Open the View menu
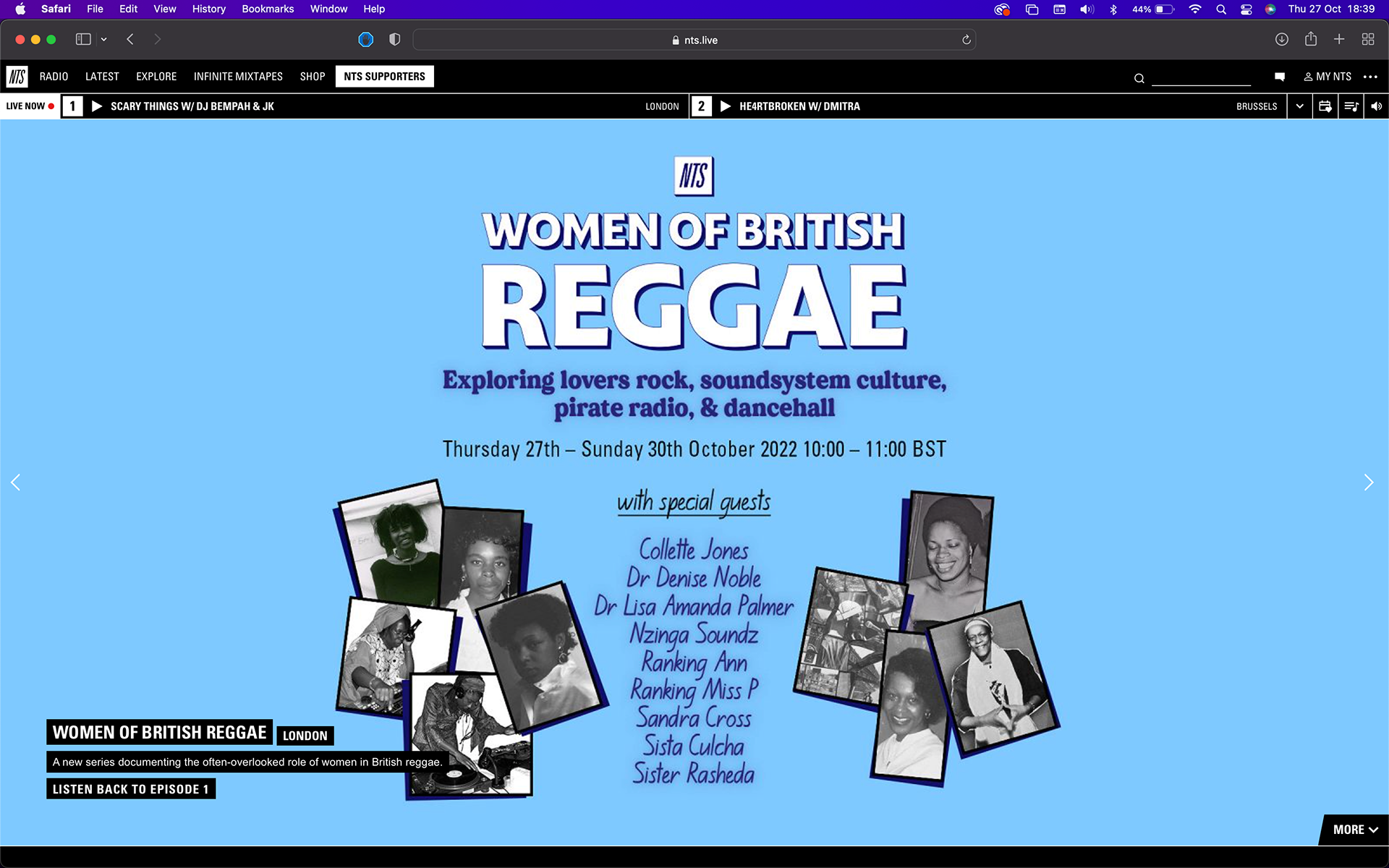The image size is (1389, 868). click(165, 9)
